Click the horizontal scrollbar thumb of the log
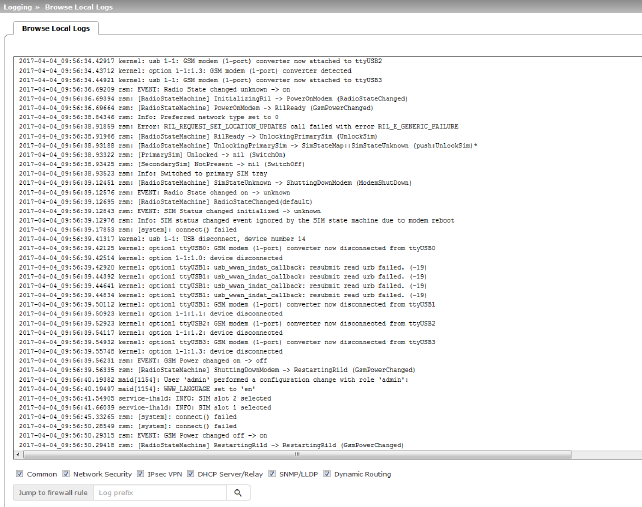This screenshot has width=642, height=507. coord(298,454)
